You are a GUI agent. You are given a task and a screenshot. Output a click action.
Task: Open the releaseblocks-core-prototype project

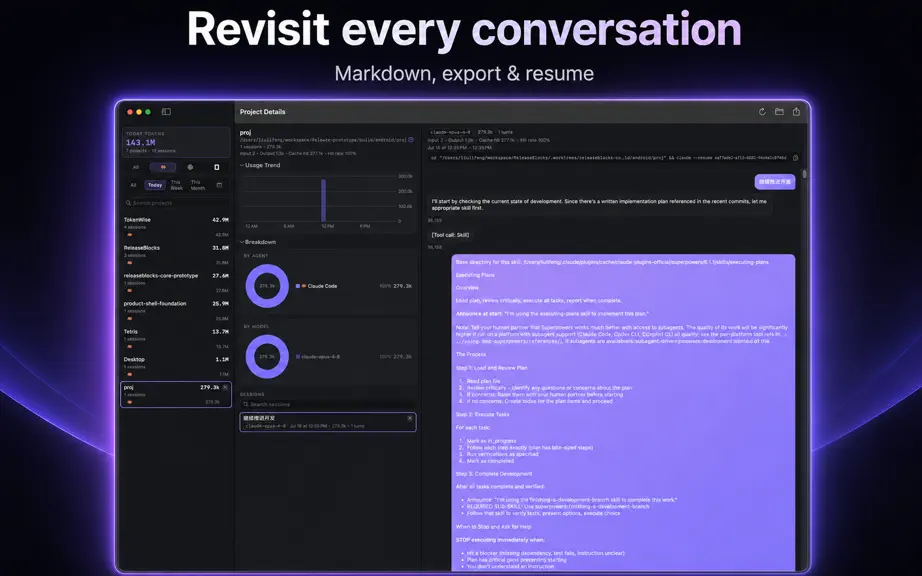(176, 283)
